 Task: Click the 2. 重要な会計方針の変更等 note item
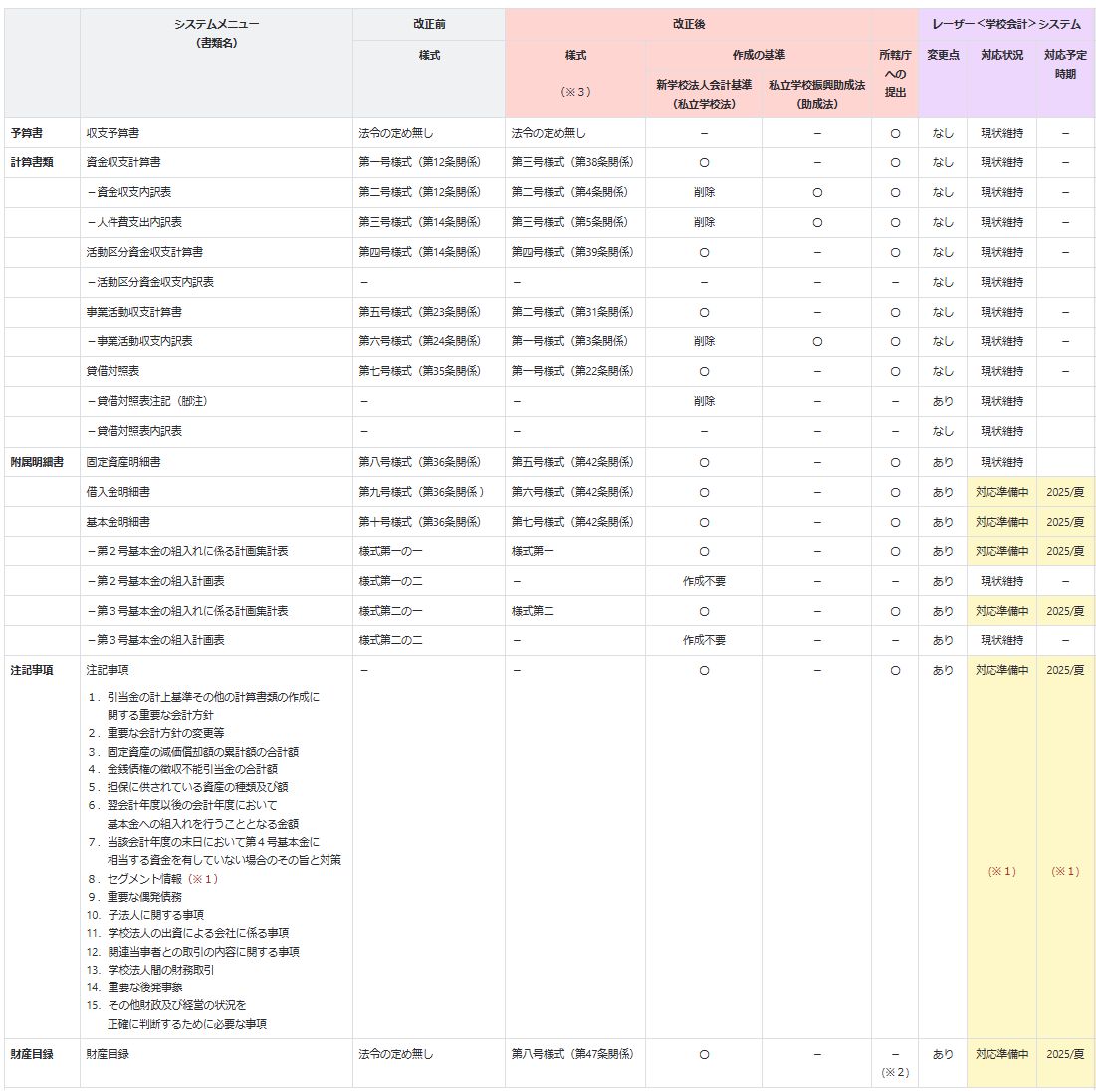156,732
